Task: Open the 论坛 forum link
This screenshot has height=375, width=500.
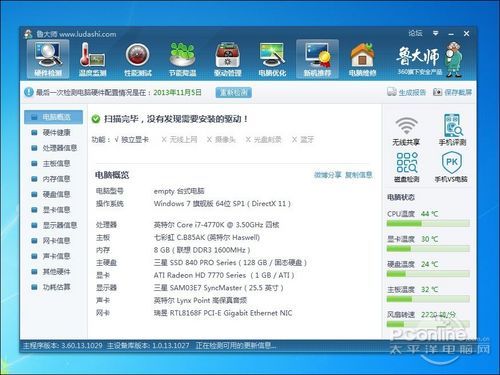Action: [415, 33]
